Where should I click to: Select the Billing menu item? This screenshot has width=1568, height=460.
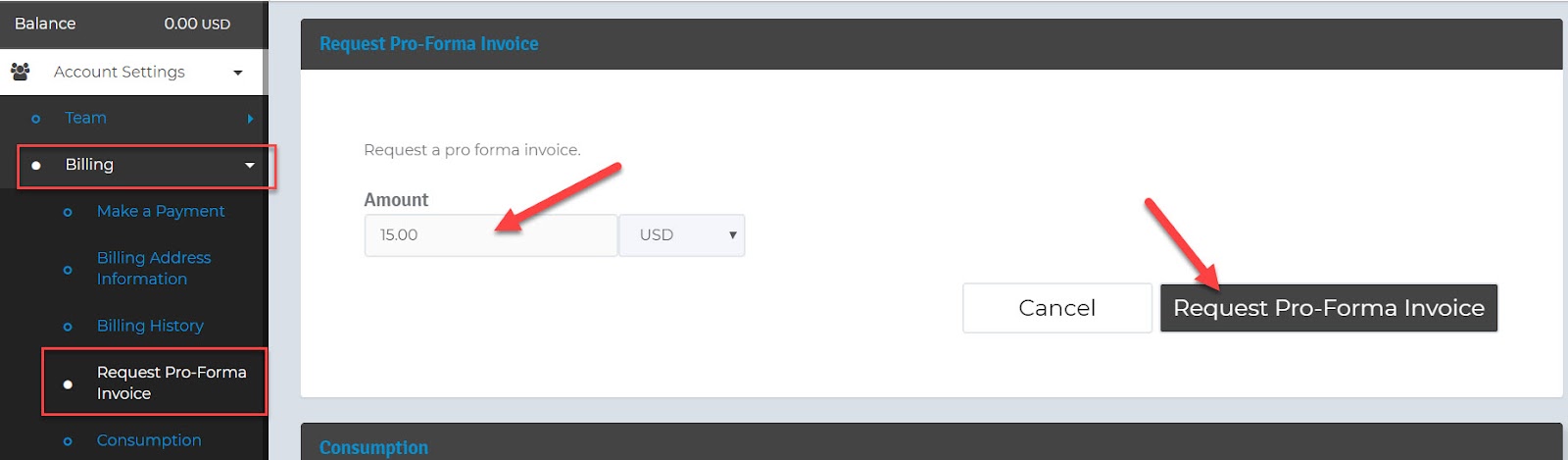[x=89, y=164]
